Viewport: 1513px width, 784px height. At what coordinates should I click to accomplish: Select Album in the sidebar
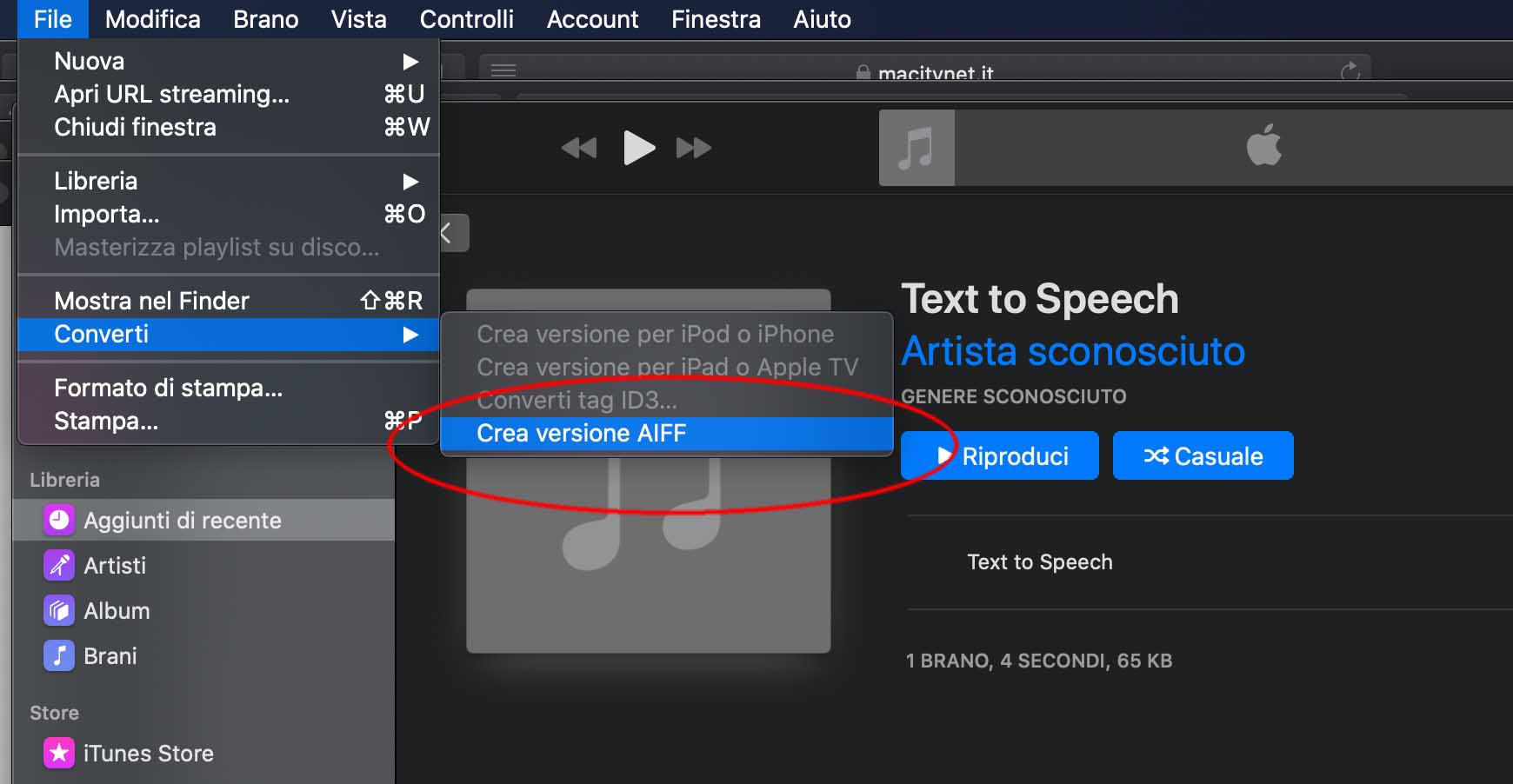pyautogui.click(x=204, y=610)
